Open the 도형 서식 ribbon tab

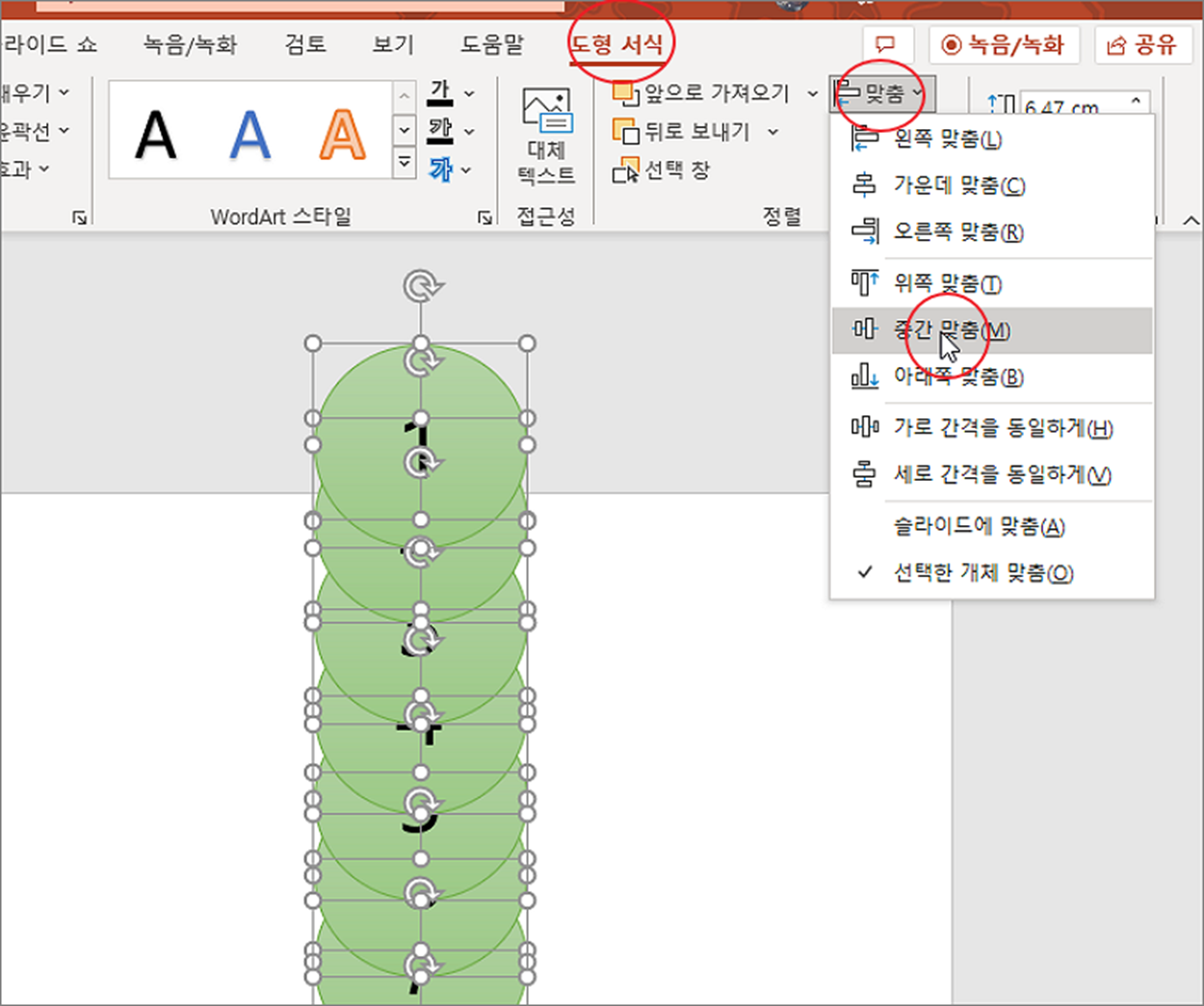click(x=617, y=44)
